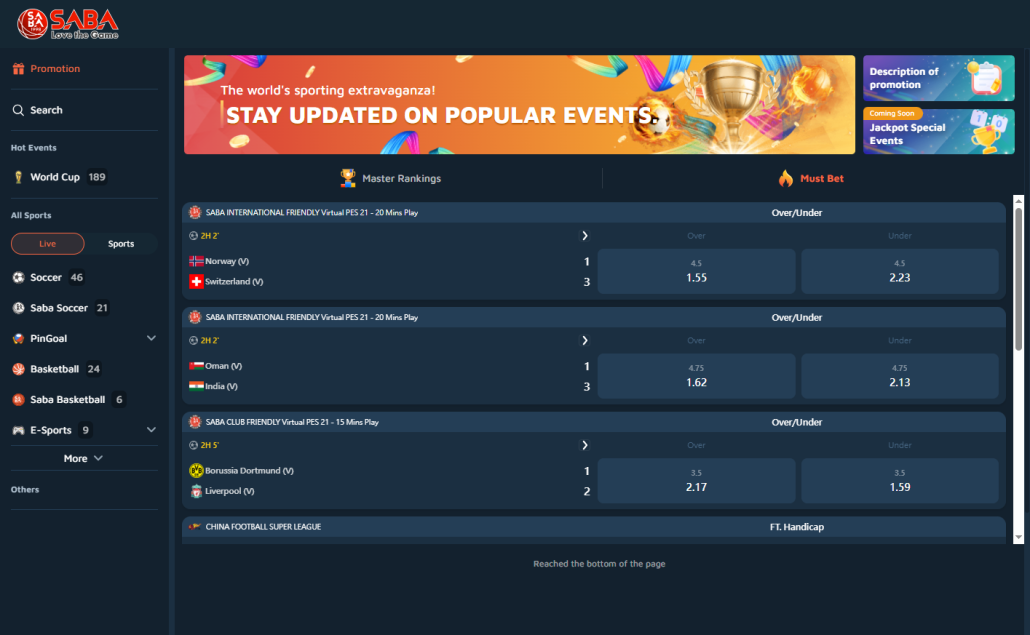Bet Under 3.5 at 1.59
1030x635 pixels.
(x=900, y=481)
